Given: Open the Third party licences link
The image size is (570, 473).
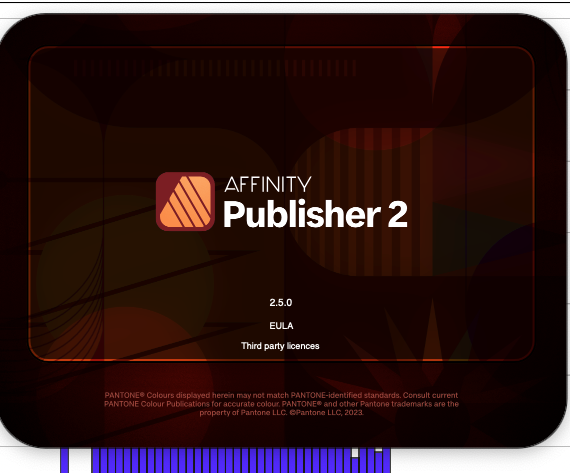Looking at the screenshot, I should [280, 346].
